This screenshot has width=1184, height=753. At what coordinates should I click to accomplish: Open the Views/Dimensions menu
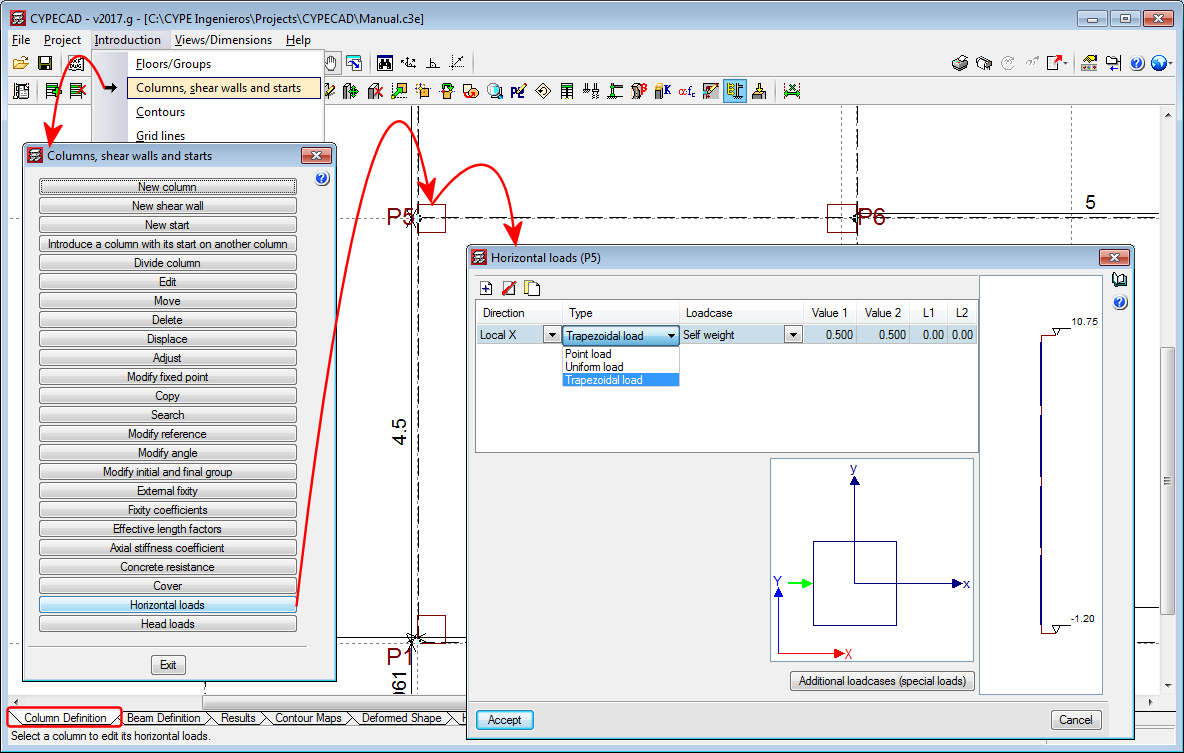pos(223,40)
